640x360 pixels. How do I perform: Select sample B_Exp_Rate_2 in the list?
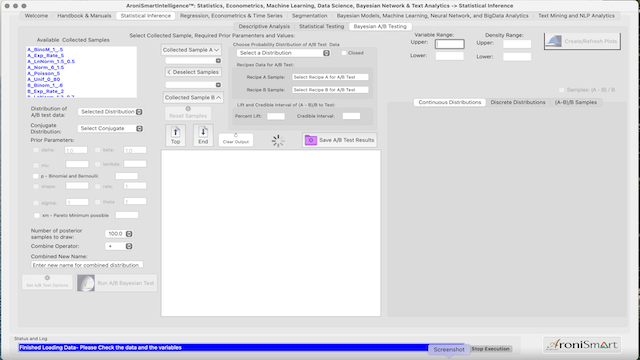[46, 91]
